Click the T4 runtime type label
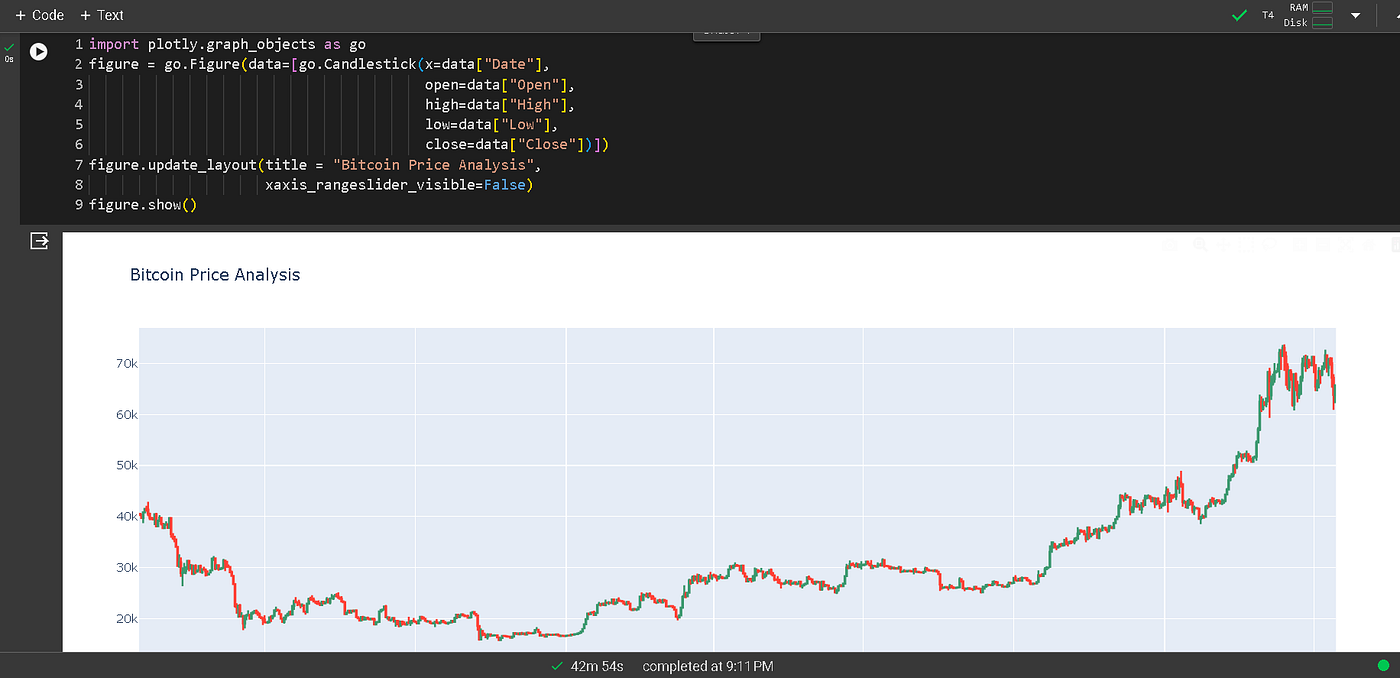Image resolution: width=1400 pixels, height=678 pixels. (x=1268, y=15)
